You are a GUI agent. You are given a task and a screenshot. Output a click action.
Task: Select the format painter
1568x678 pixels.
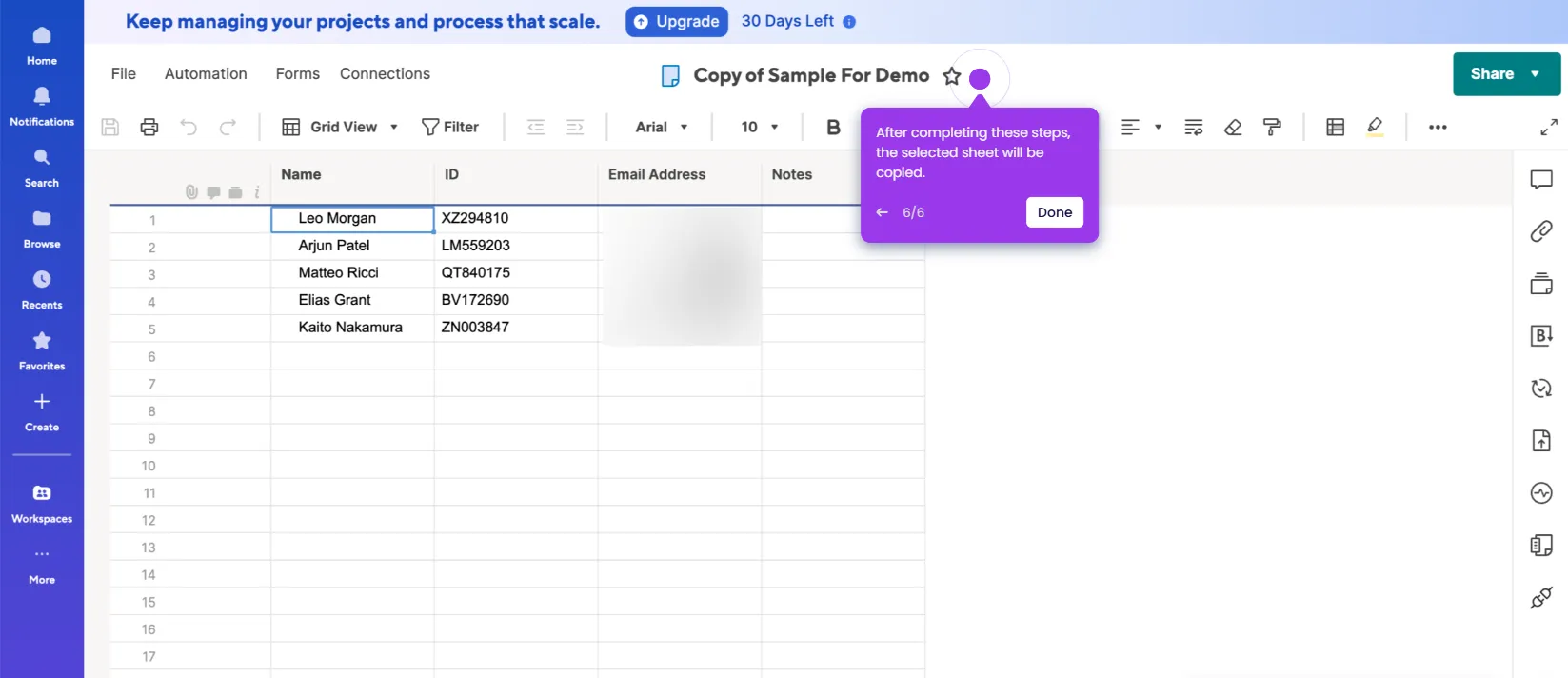coord(1272,127)
